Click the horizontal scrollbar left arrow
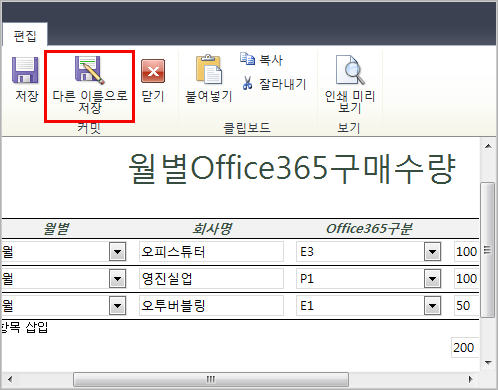 point(10,379)
